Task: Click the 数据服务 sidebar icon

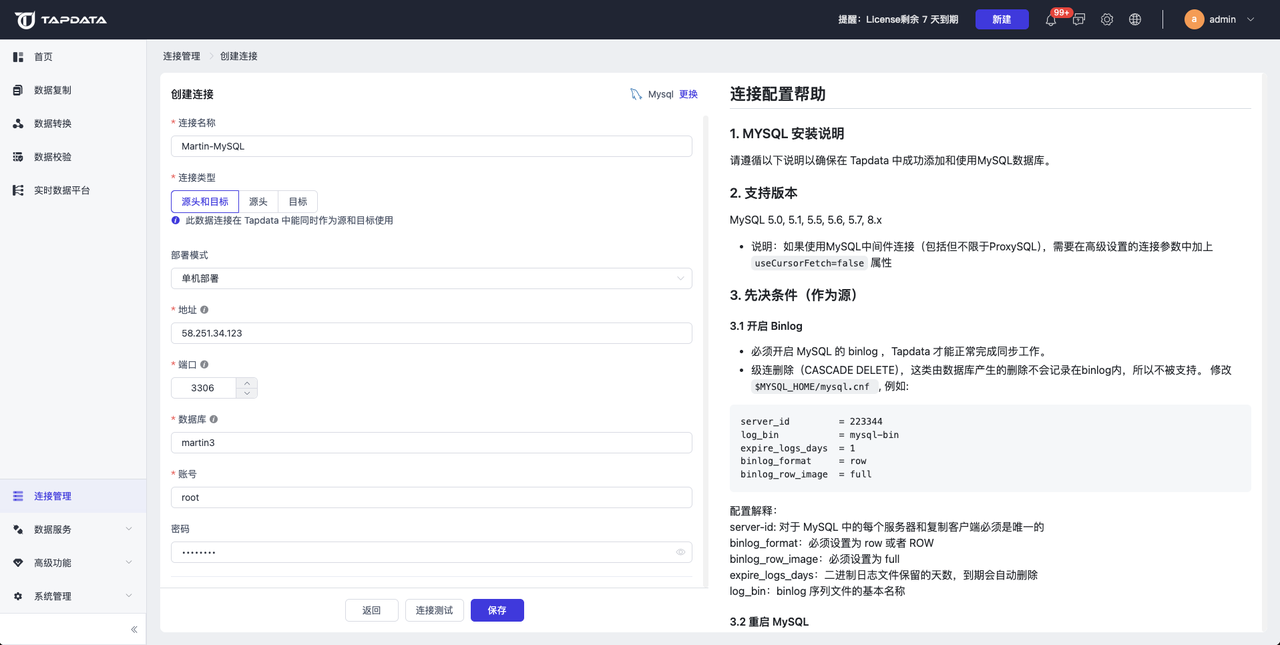Action: [18, 529]
